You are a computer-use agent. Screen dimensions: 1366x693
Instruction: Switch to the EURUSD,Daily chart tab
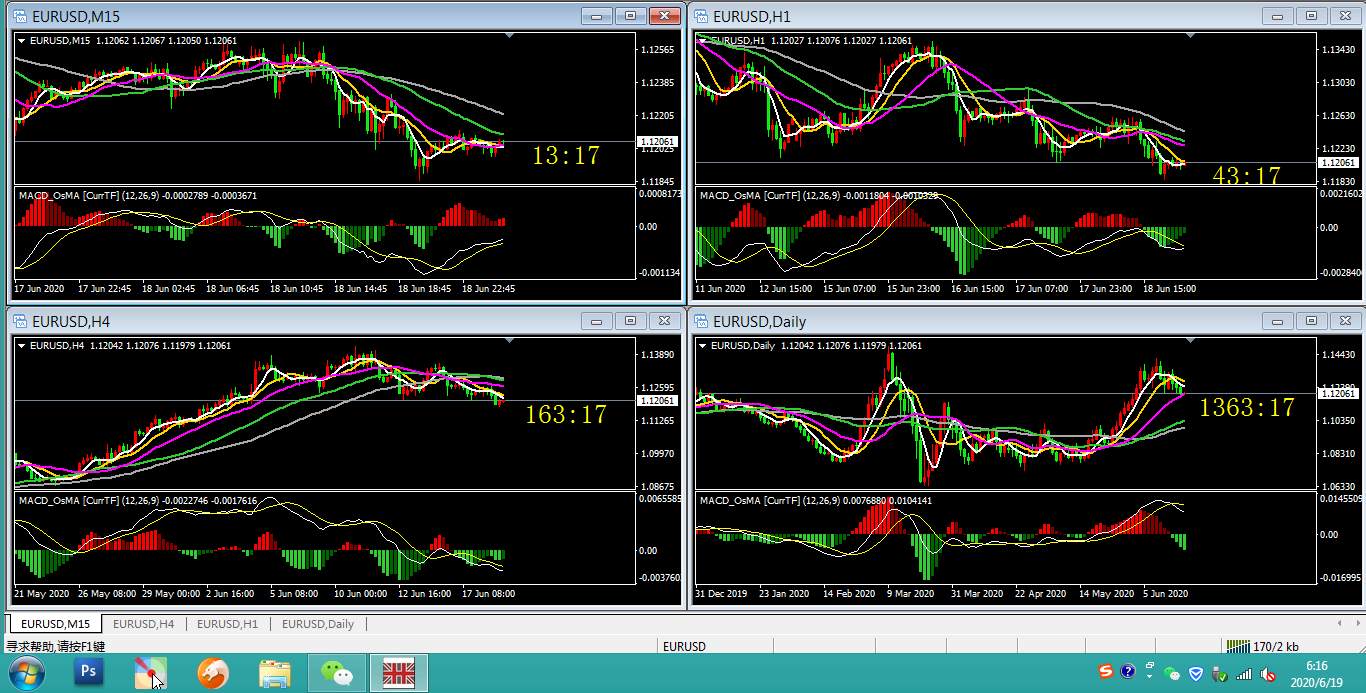pyautogui.click(x=318, y=624)
